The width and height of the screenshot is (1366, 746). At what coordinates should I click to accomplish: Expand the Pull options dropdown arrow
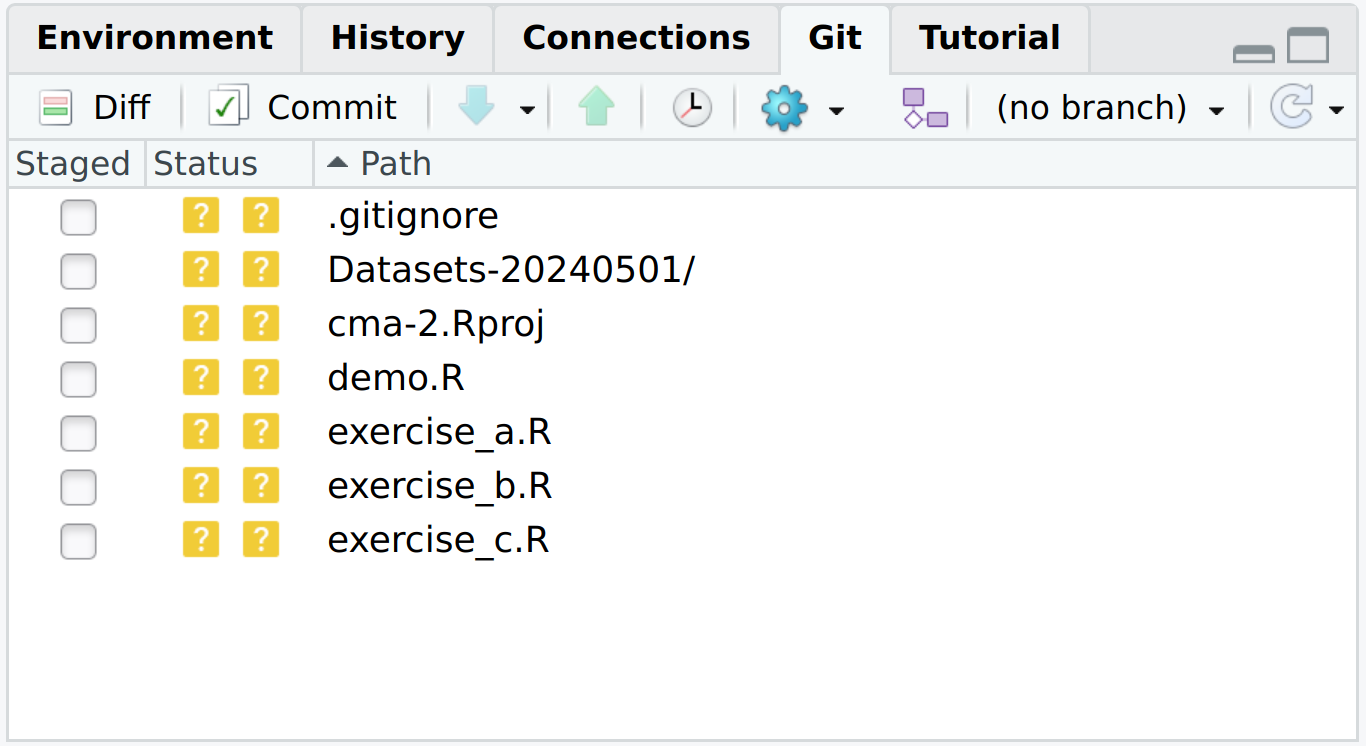point(527,109)
